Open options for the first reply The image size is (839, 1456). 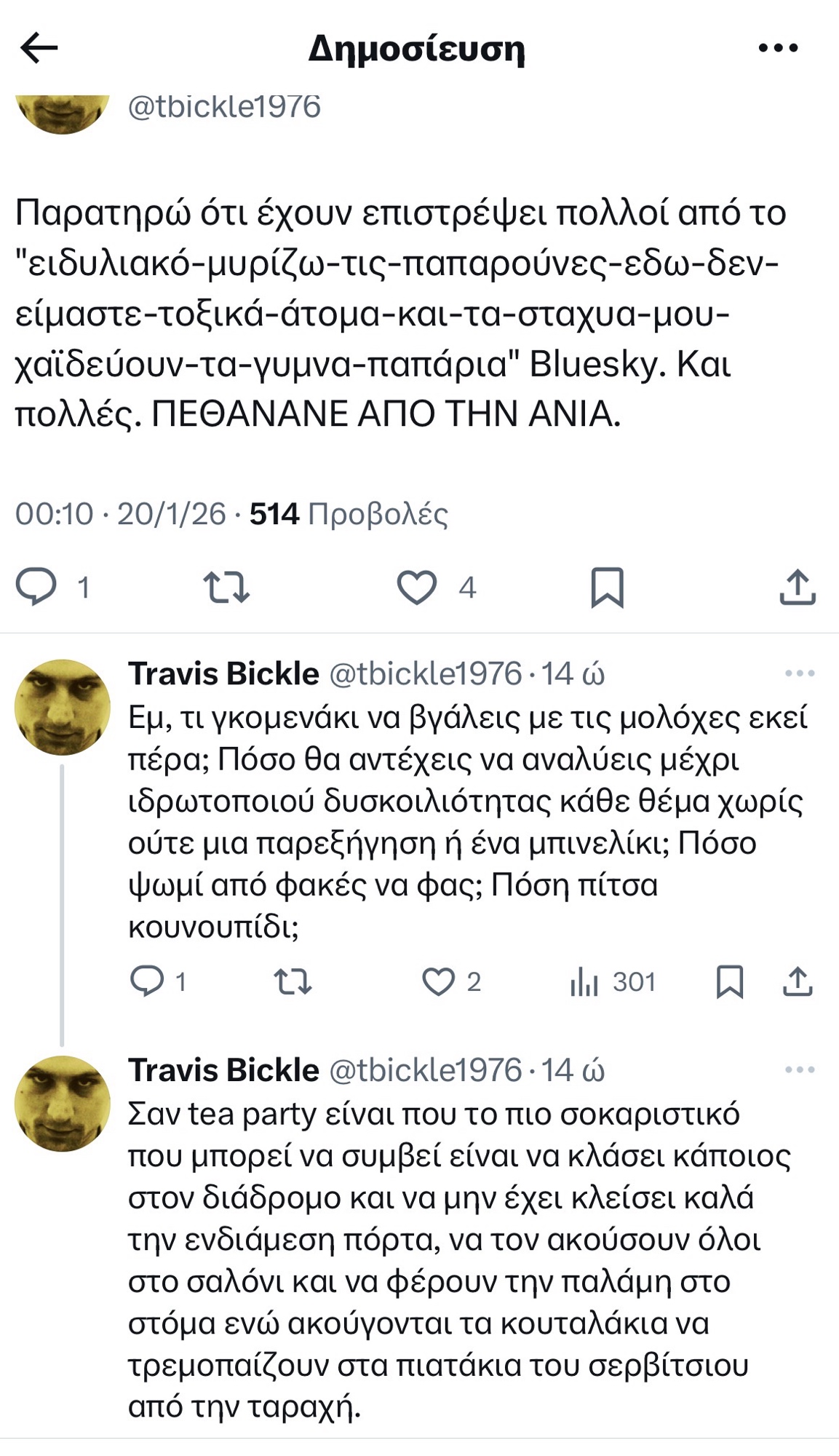coord(800,673)
